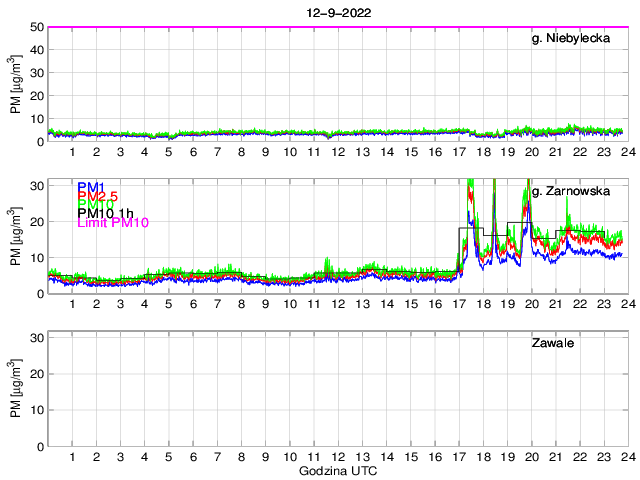Click the 50 tick on the top chart
Viewport: 640px width, 480px height.
35,27
